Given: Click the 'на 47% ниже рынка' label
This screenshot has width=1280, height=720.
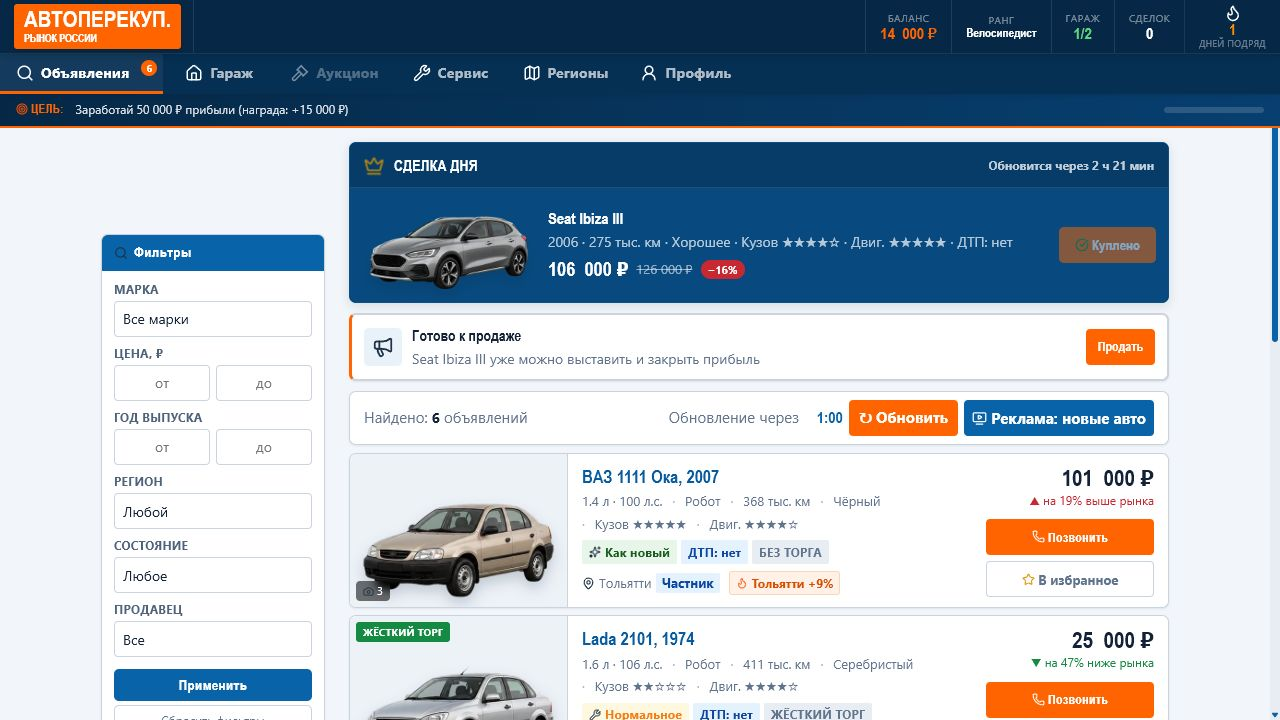Looking at the screenshot, I should [1091, 663].
